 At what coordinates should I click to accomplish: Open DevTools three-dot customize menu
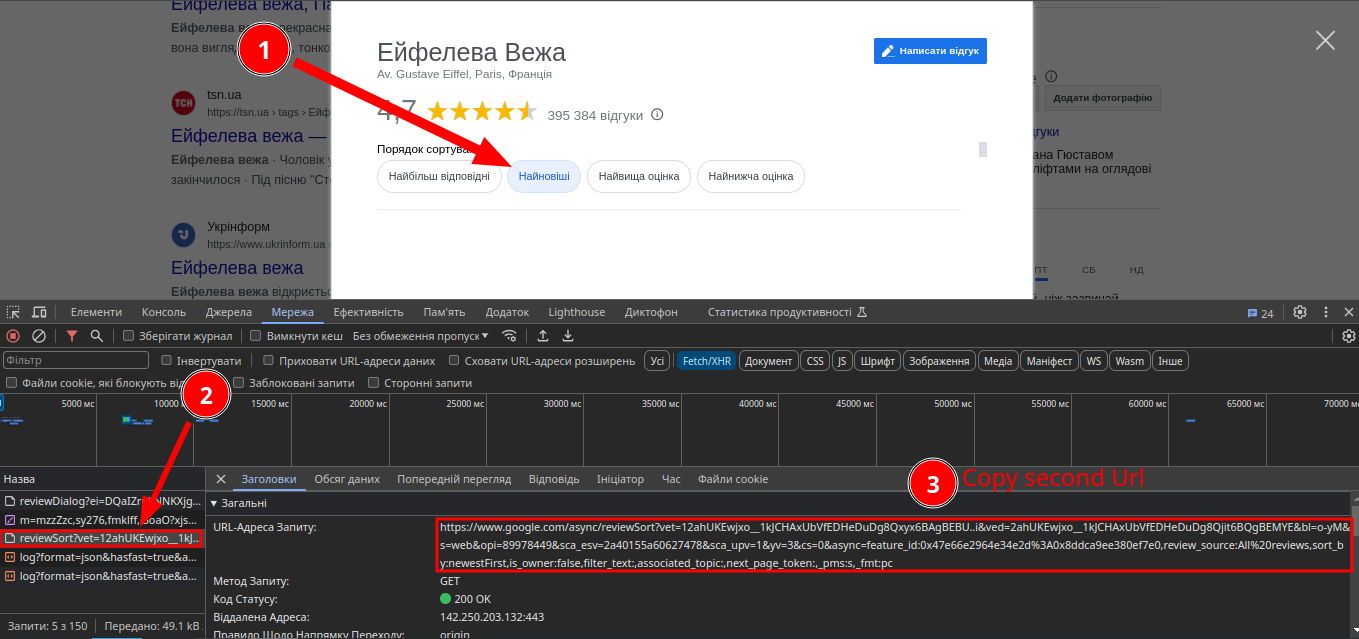[x=1325, y=312]
